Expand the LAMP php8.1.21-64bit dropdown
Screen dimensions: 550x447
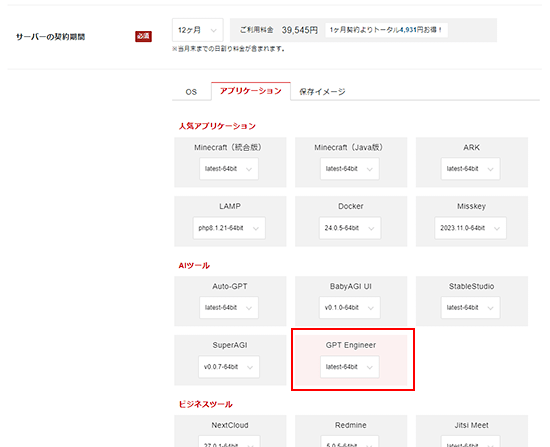coord(229,228)
